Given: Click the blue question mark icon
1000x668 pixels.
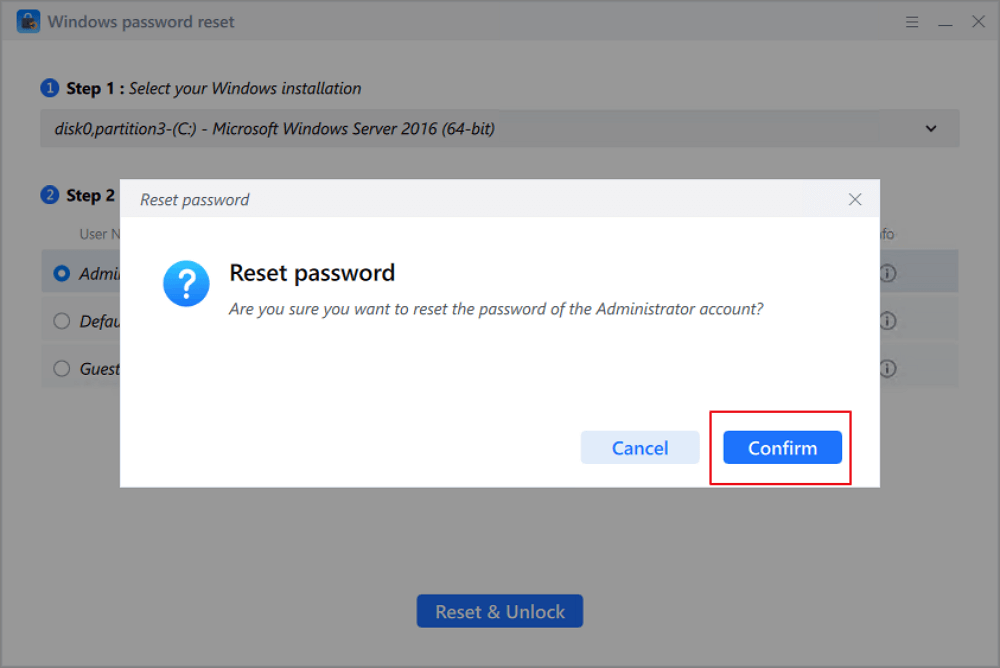Looking at the screenshot, I should 186,284.
